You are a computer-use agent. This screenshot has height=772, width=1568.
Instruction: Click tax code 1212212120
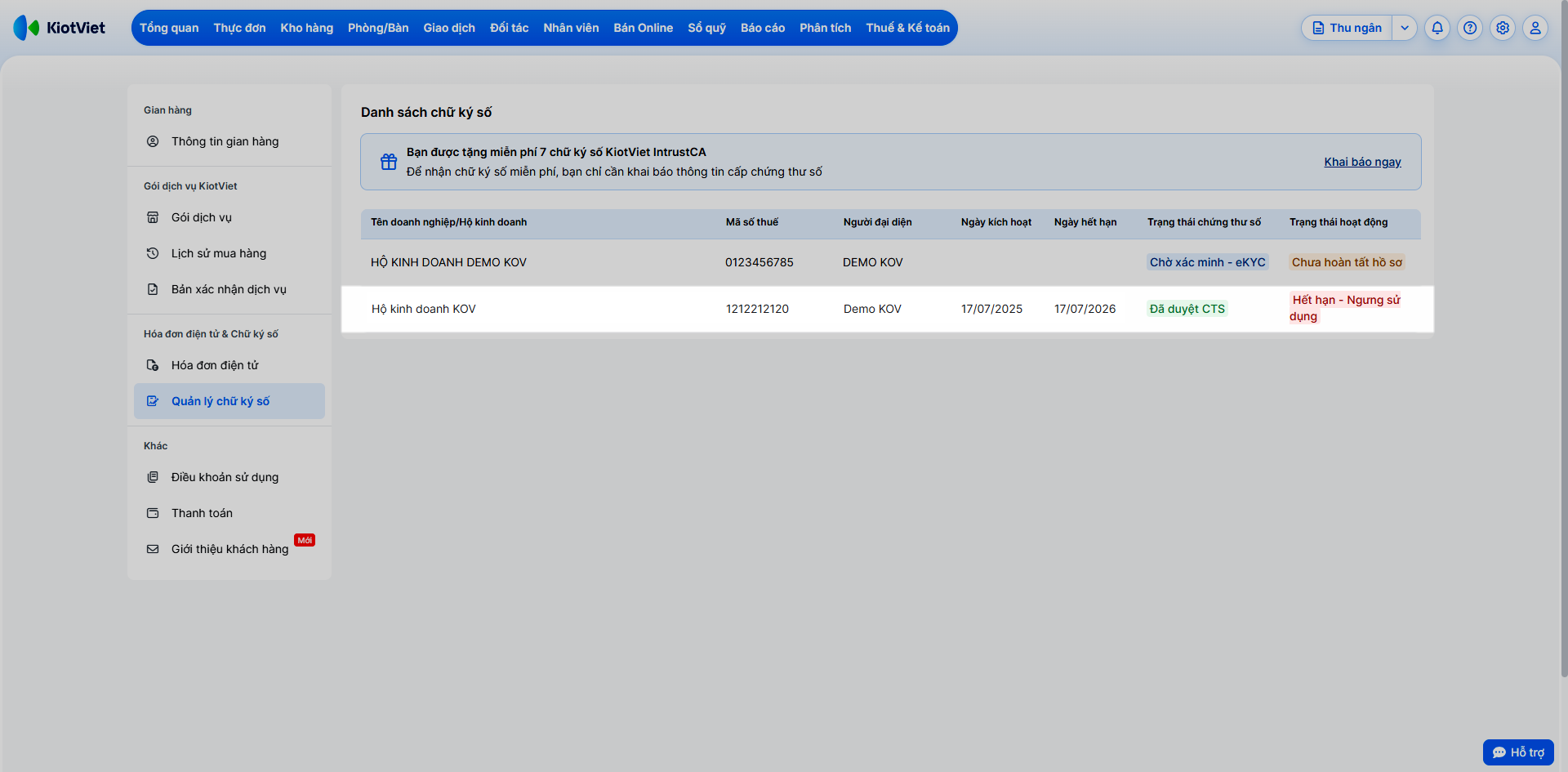click(757, 309)
